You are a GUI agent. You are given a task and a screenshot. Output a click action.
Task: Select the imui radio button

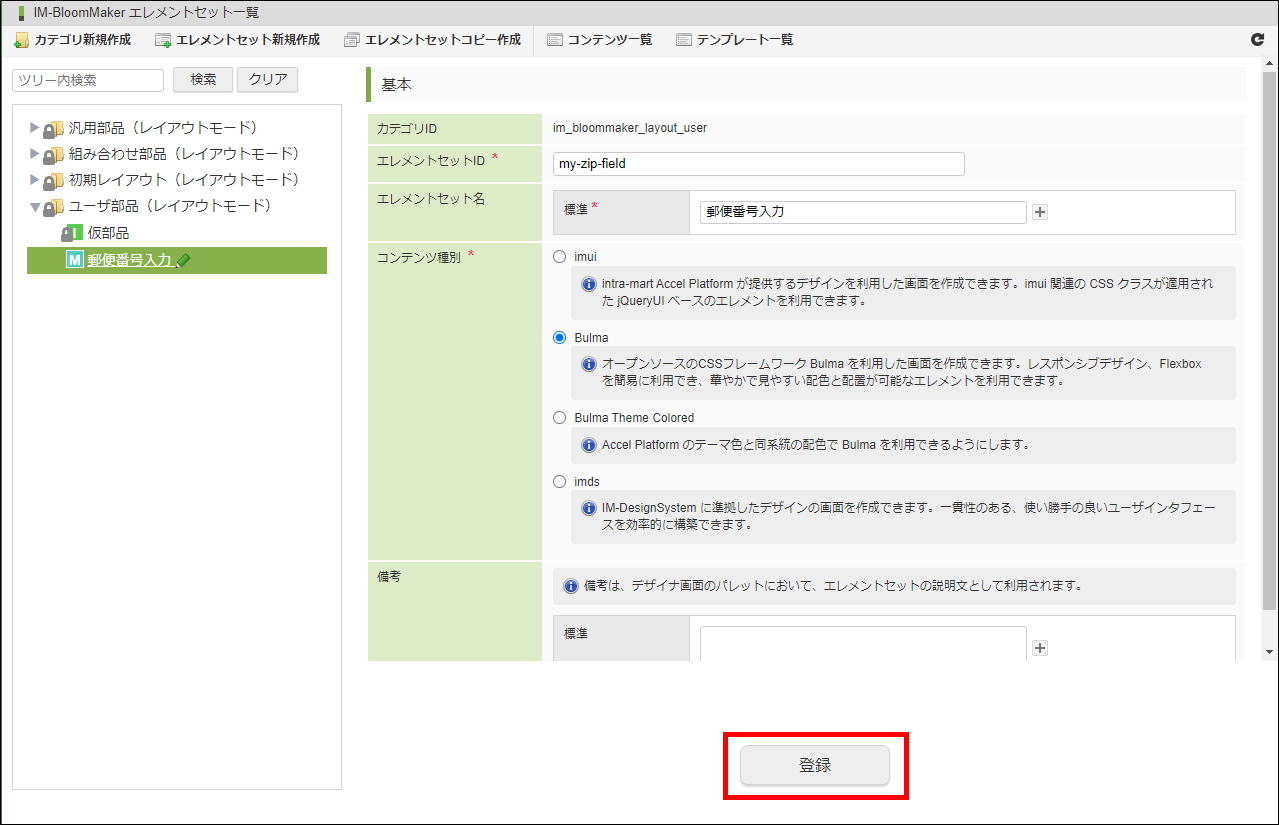(560, 257)
